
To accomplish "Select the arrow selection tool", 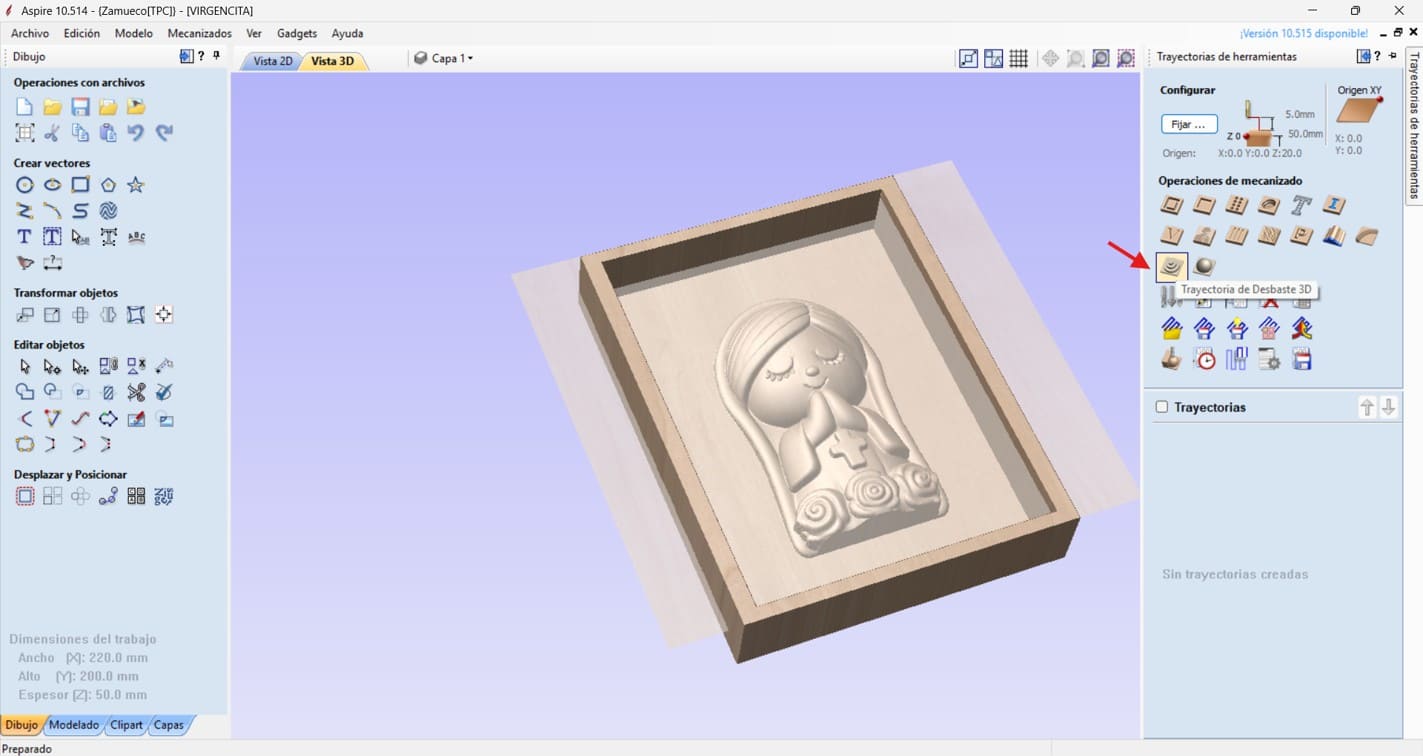I will tap(25, 367).
